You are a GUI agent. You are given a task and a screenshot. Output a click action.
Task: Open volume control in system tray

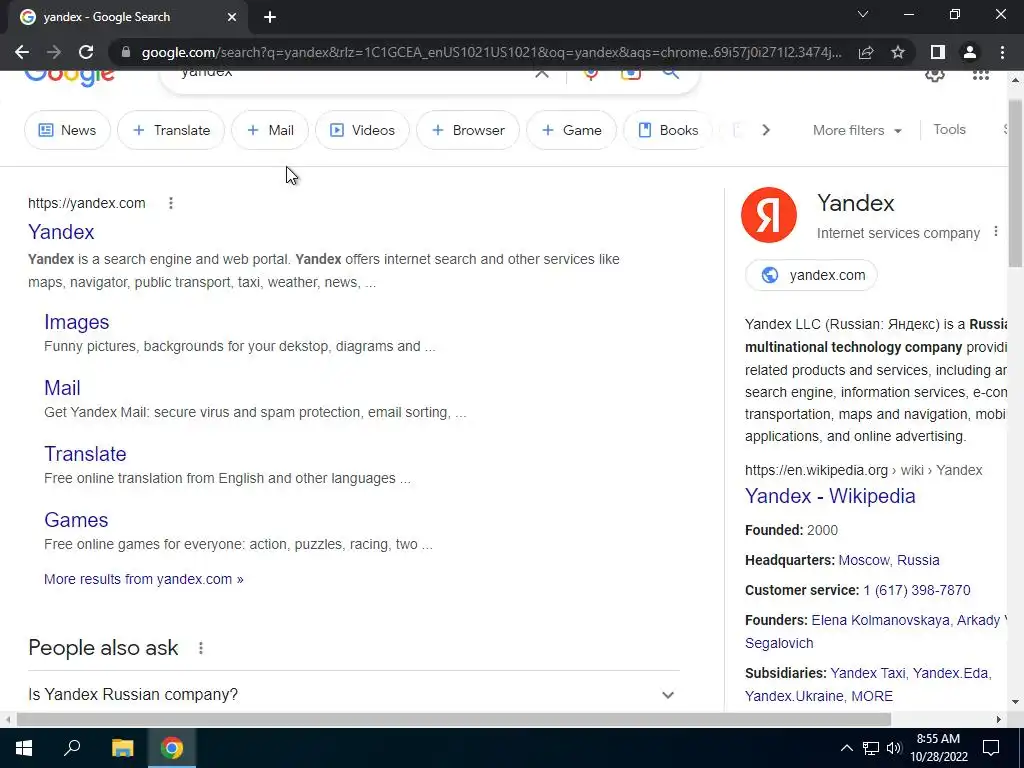894,748
